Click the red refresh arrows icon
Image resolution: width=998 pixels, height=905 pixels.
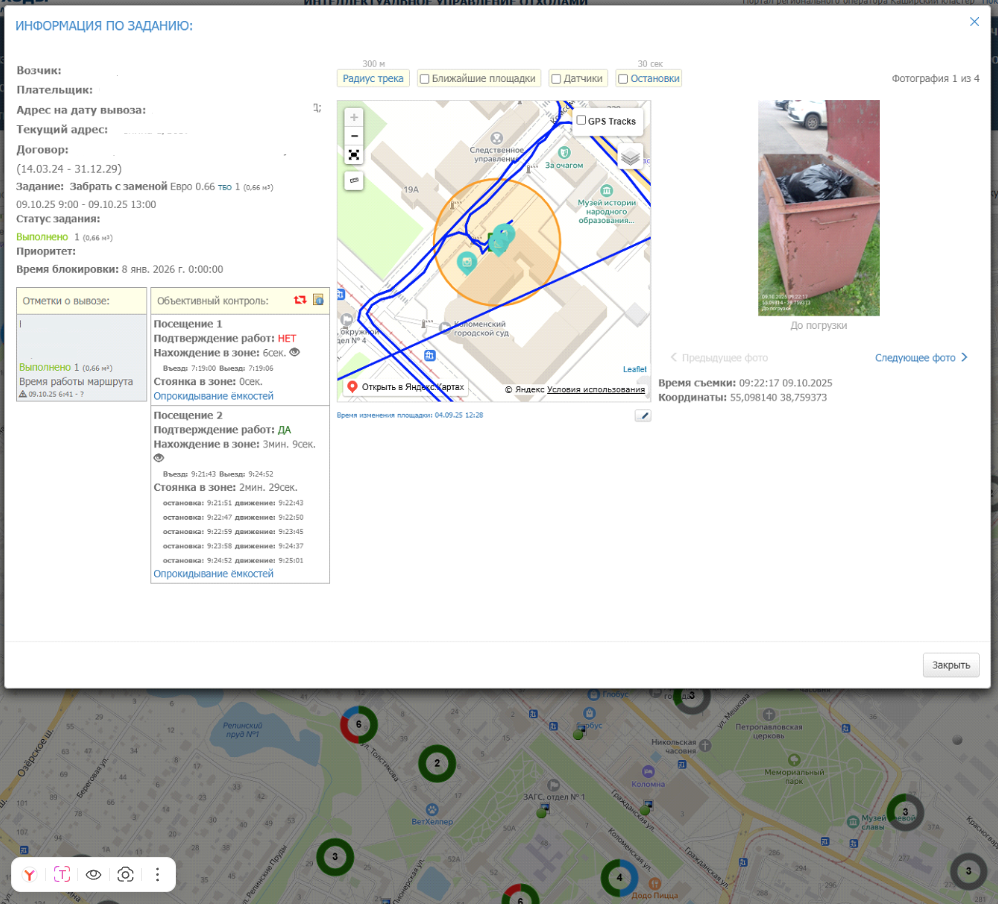(x=300, y=300)
